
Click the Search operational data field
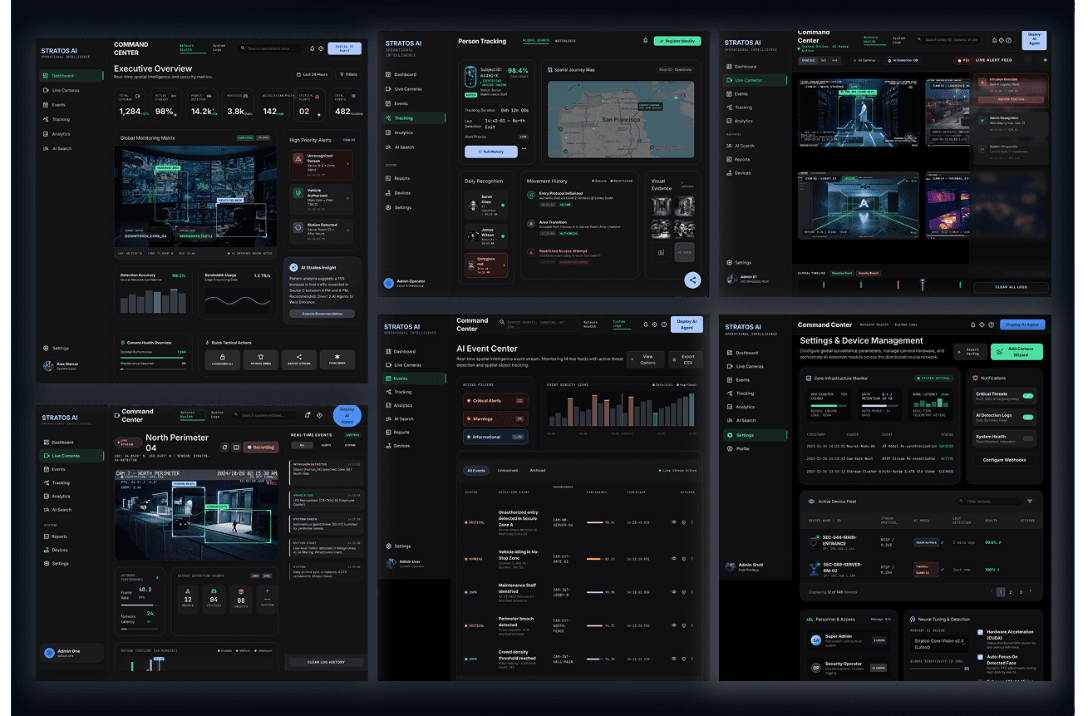click(x=271, y=49)
